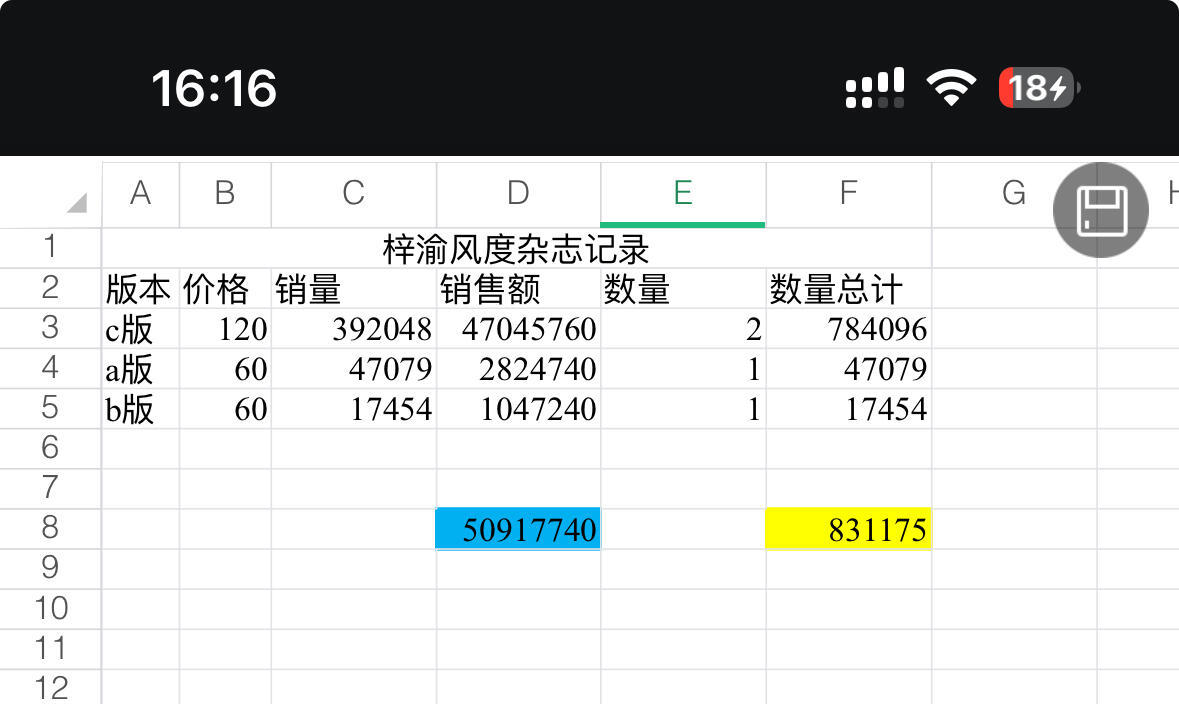1179x704 pixels.
Task: Tap the select-all corner triangle
Action: (x=77, y=202)
